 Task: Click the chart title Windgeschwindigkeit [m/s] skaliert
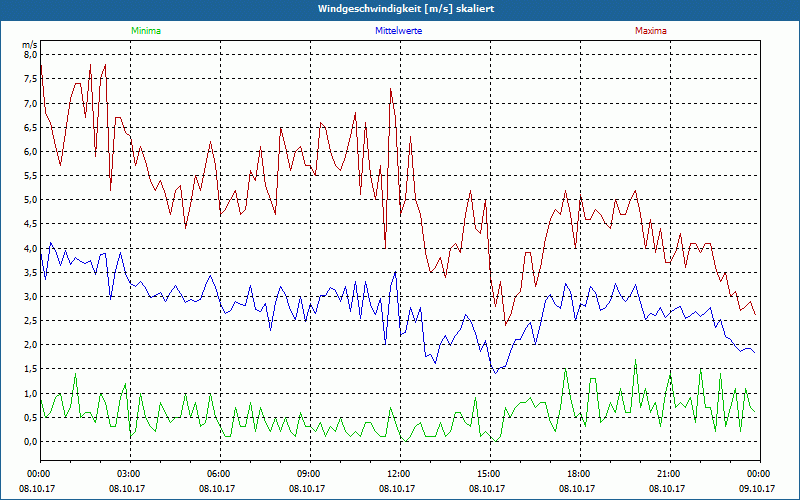406,9
